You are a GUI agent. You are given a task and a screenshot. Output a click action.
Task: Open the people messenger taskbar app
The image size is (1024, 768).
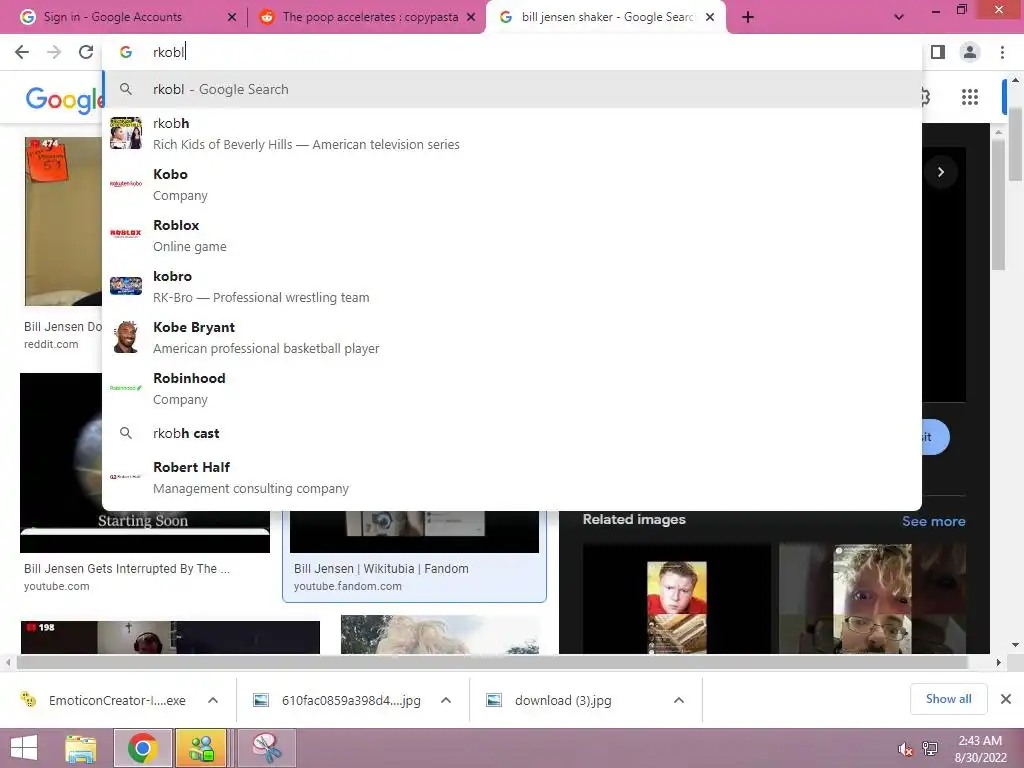pyautogui.click(x=201, y=748)
